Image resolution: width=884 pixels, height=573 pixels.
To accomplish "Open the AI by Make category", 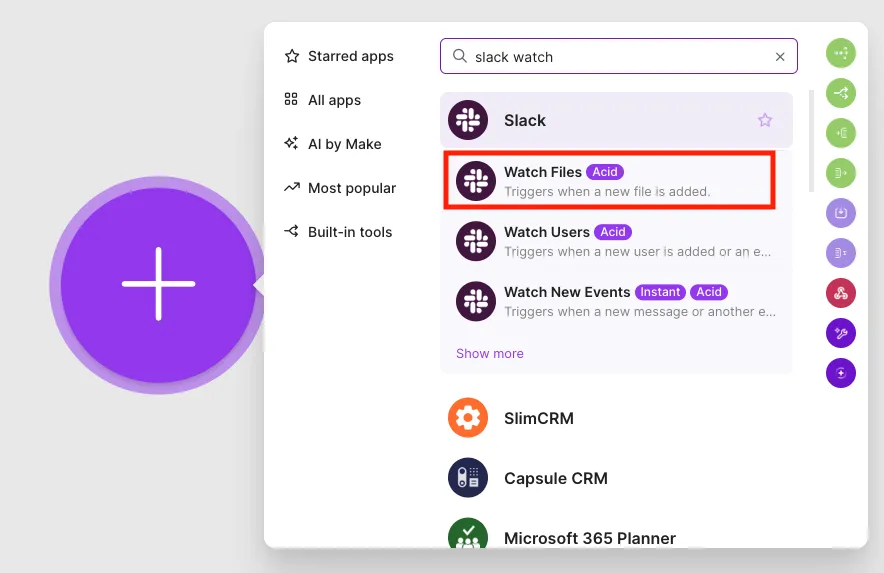I will tap(333, 144).
